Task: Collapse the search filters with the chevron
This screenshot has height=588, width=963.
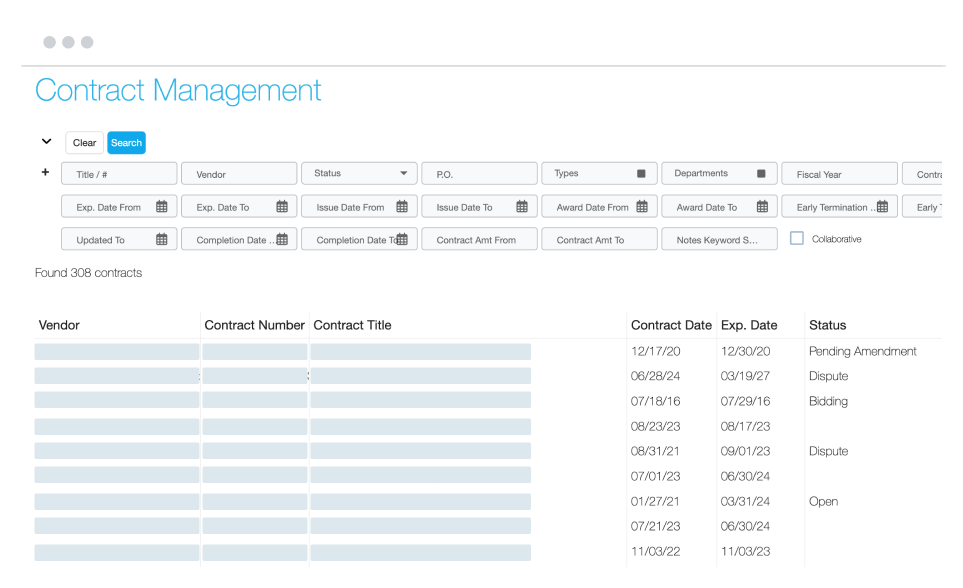Action: (x=45, y=141)
